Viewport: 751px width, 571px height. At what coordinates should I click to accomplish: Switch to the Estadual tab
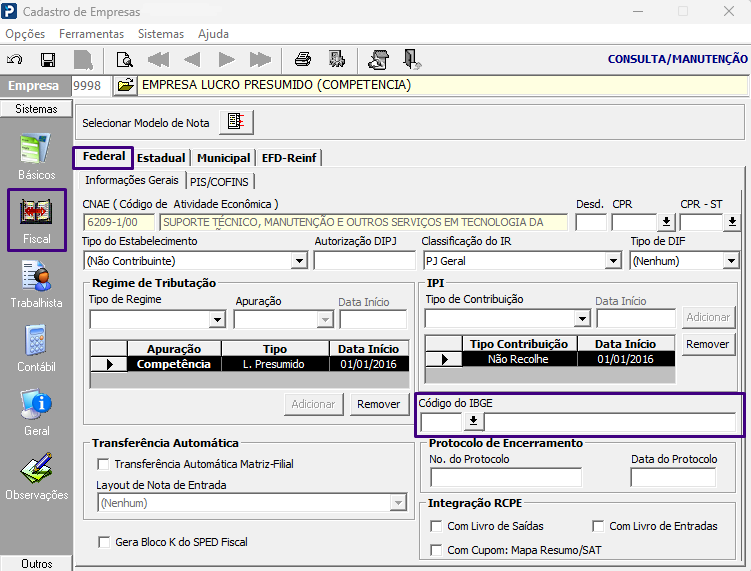click(x=161, y=158)
